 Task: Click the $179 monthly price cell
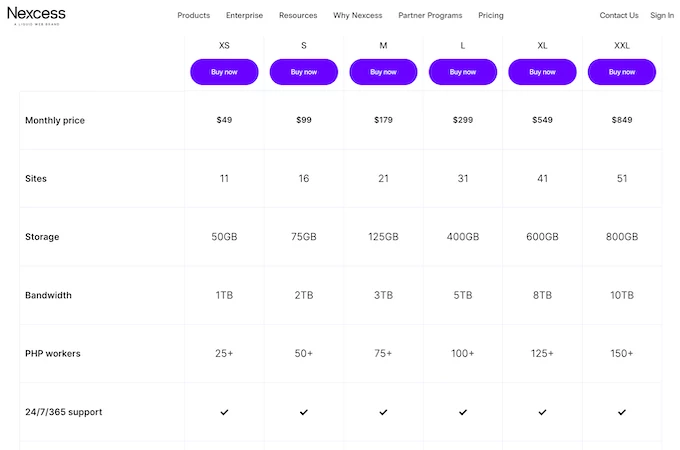(383, 120)
